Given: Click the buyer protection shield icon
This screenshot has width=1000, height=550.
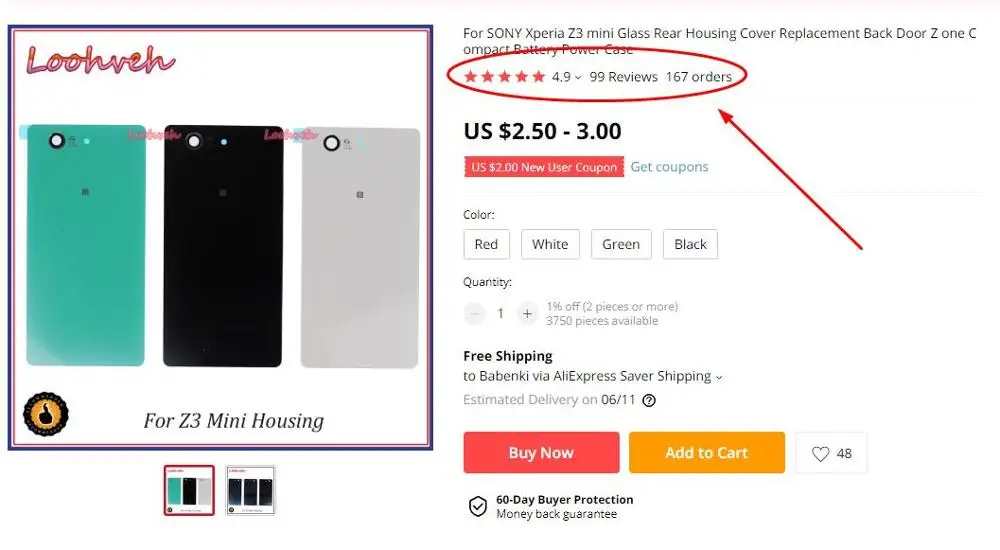Looking at the screenshot, I should (478, 506).
